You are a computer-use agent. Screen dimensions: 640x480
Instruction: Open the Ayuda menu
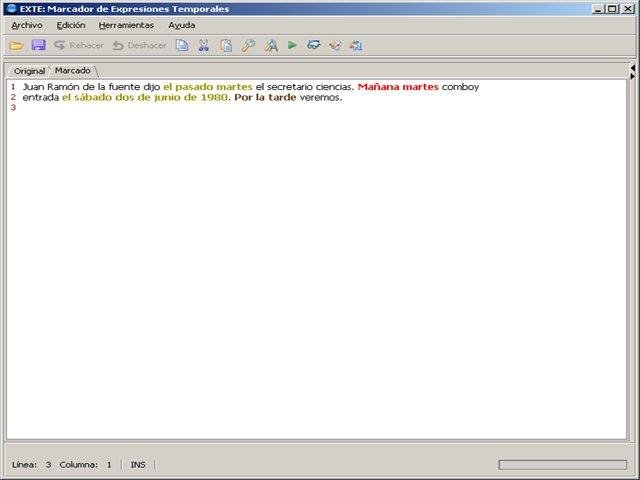(182, 25)
